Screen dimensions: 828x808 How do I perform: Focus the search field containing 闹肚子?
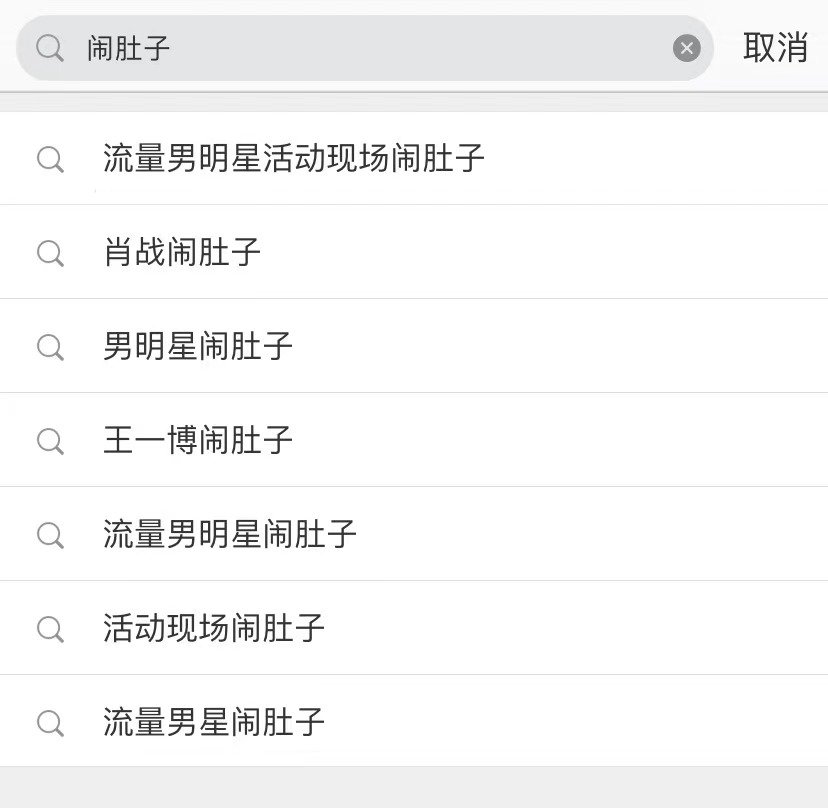point(364,48)
